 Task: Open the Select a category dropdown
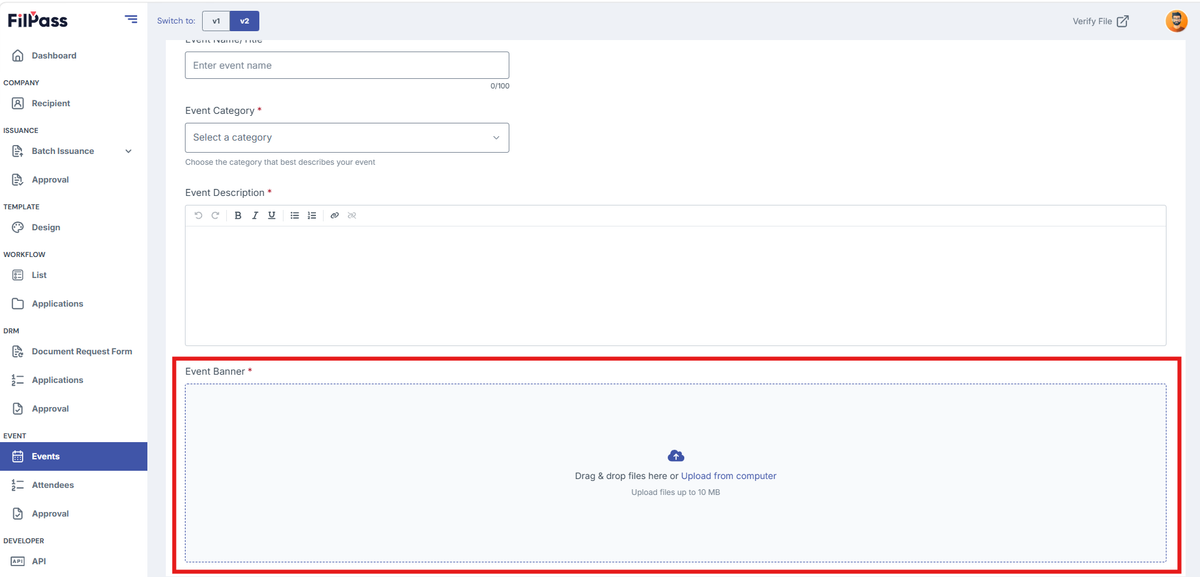pos(347,138)
